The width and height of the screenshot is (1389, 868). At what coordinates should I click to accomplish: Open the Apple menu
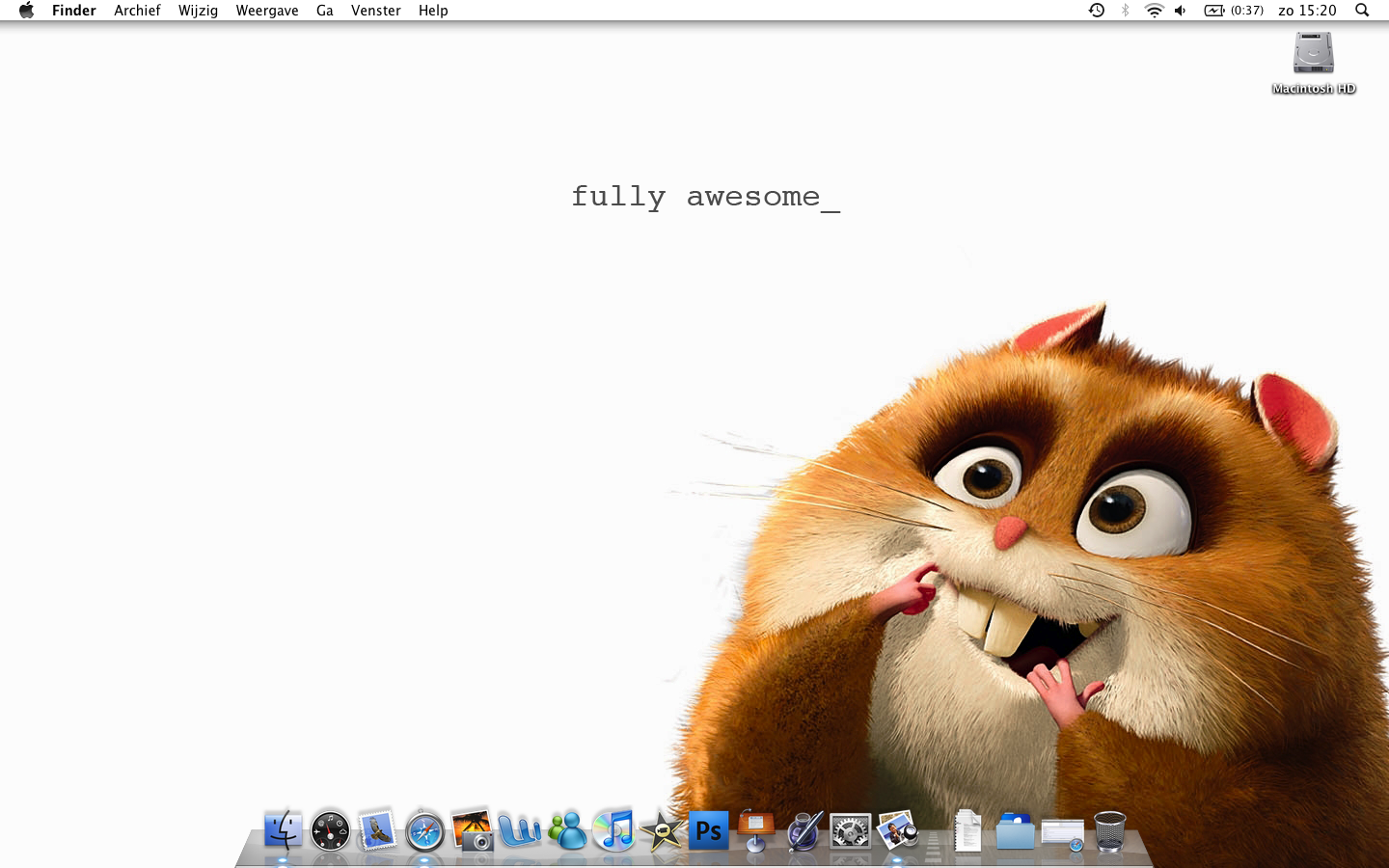tap(26, 11)
